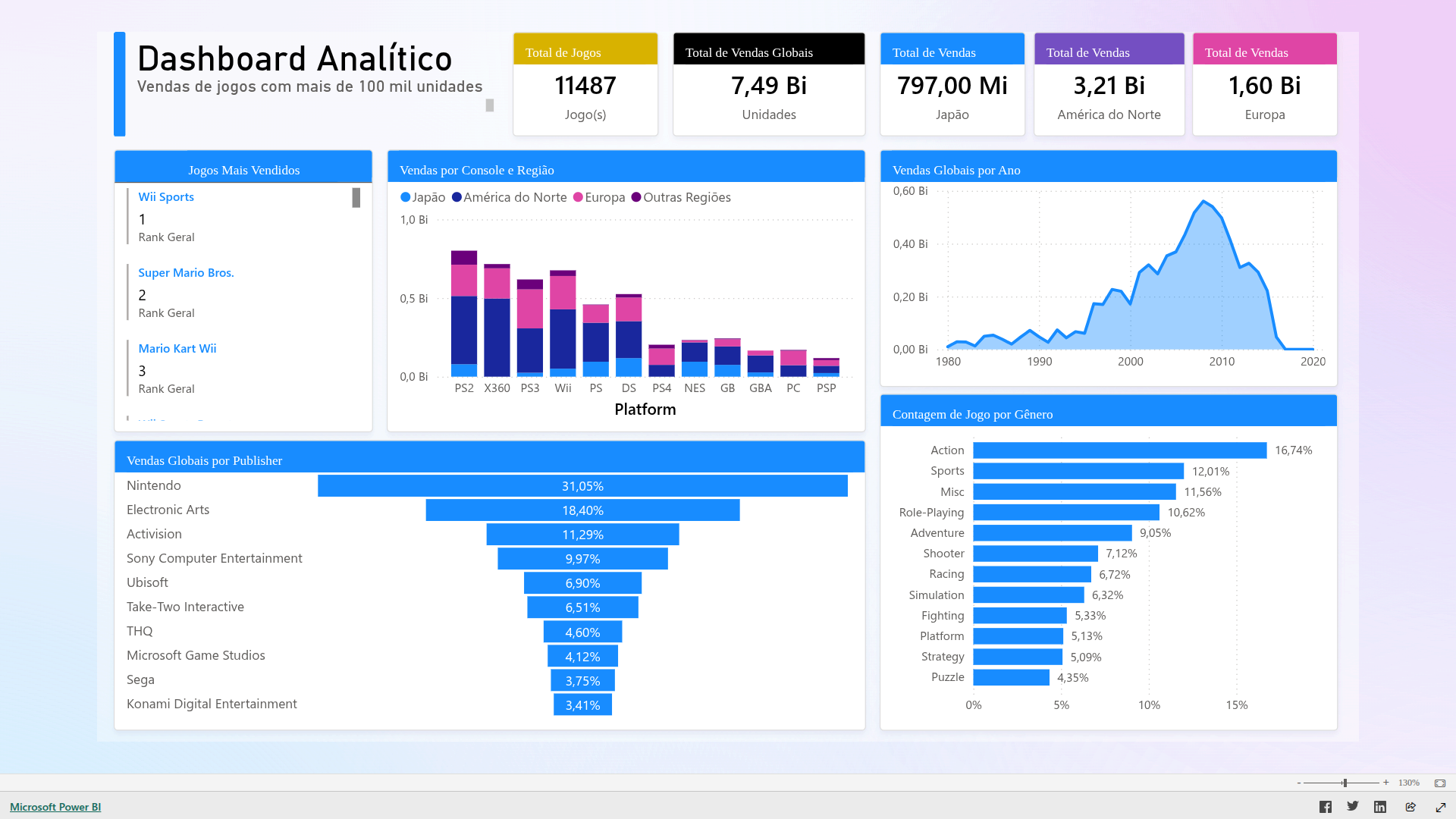Select the Nintendo funnel bar

tap(582, 486)
